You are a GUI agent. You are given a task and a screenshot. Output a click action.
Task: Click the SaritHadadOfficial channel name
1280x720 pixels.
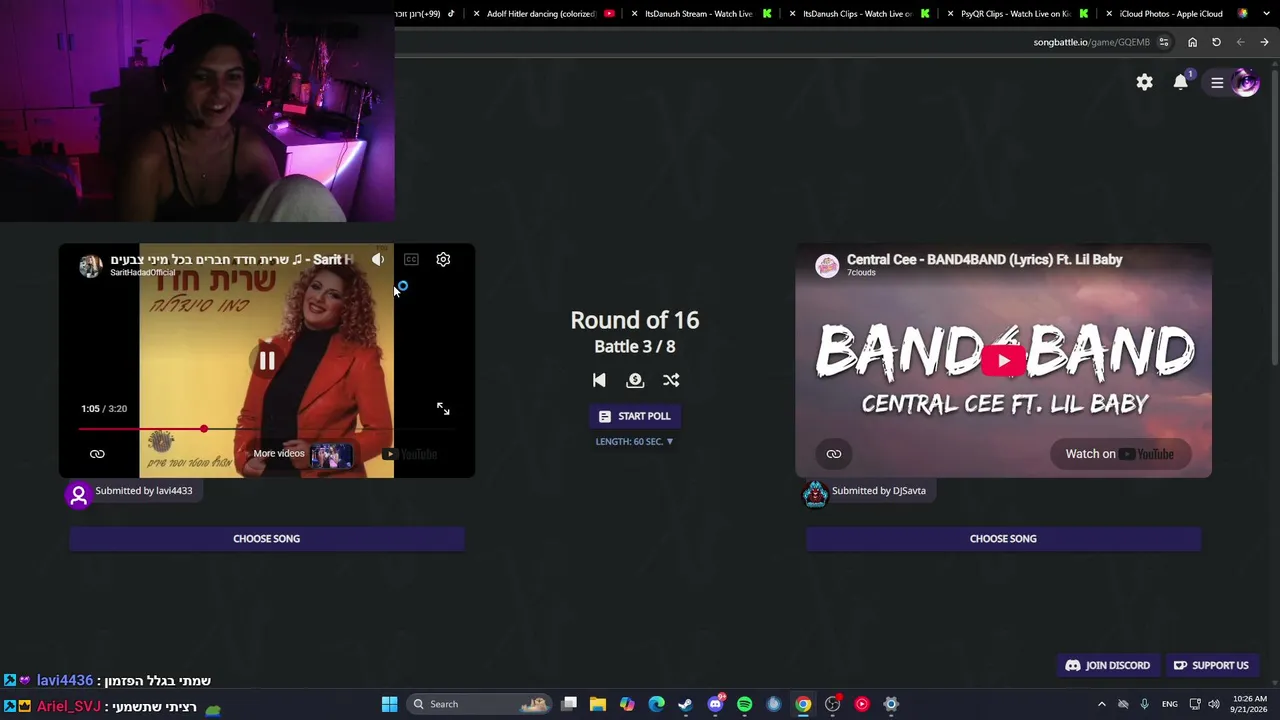(142, 273)
